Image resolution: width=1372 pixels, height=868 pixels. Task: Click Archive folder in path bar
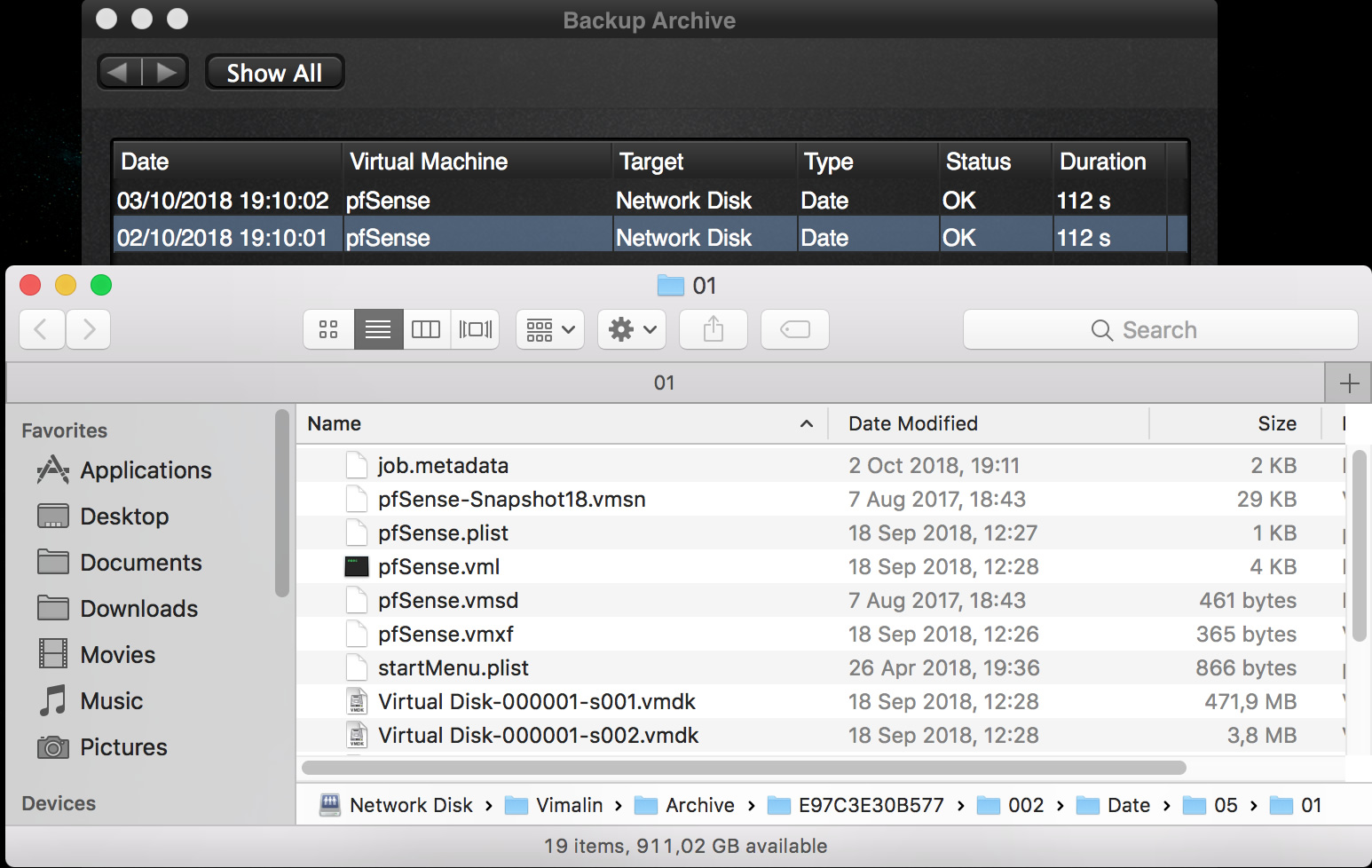click(x=684, y=805)
